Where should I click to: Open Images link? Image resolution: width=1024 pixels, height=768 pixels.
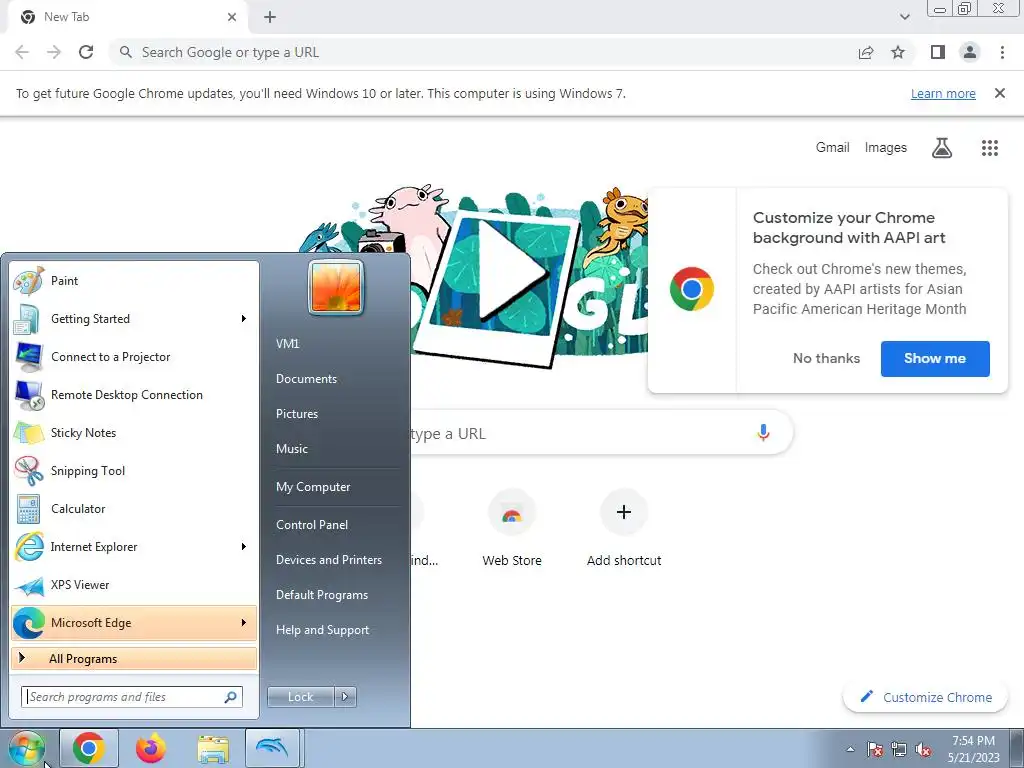click(x=886, y=148)
